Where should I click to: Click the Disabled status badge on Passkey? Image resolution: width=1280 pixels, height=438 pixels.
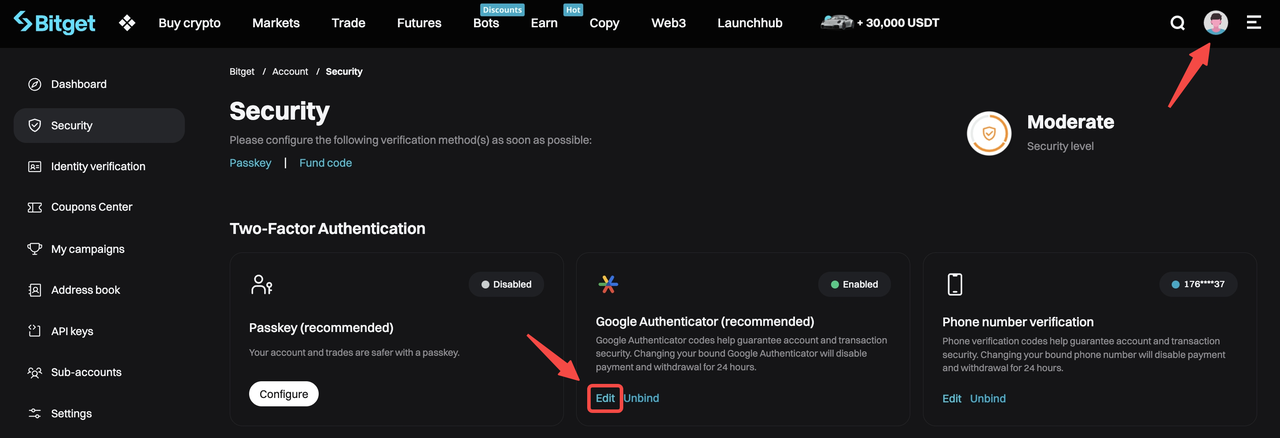[507, 284]
